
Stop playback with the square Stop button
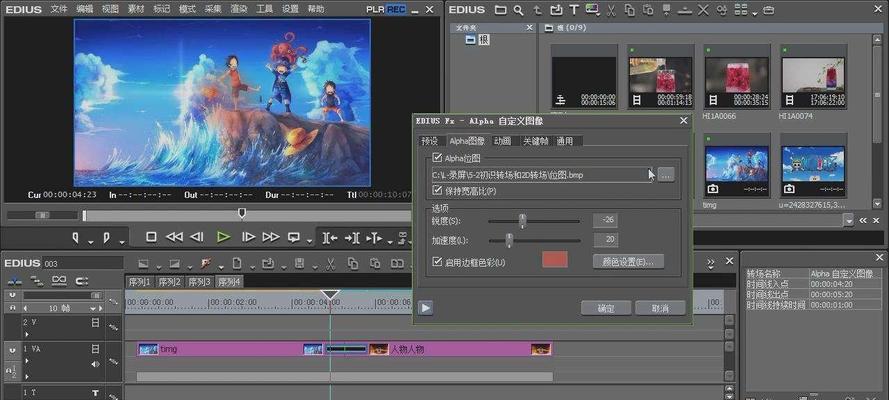pos(151,237)
